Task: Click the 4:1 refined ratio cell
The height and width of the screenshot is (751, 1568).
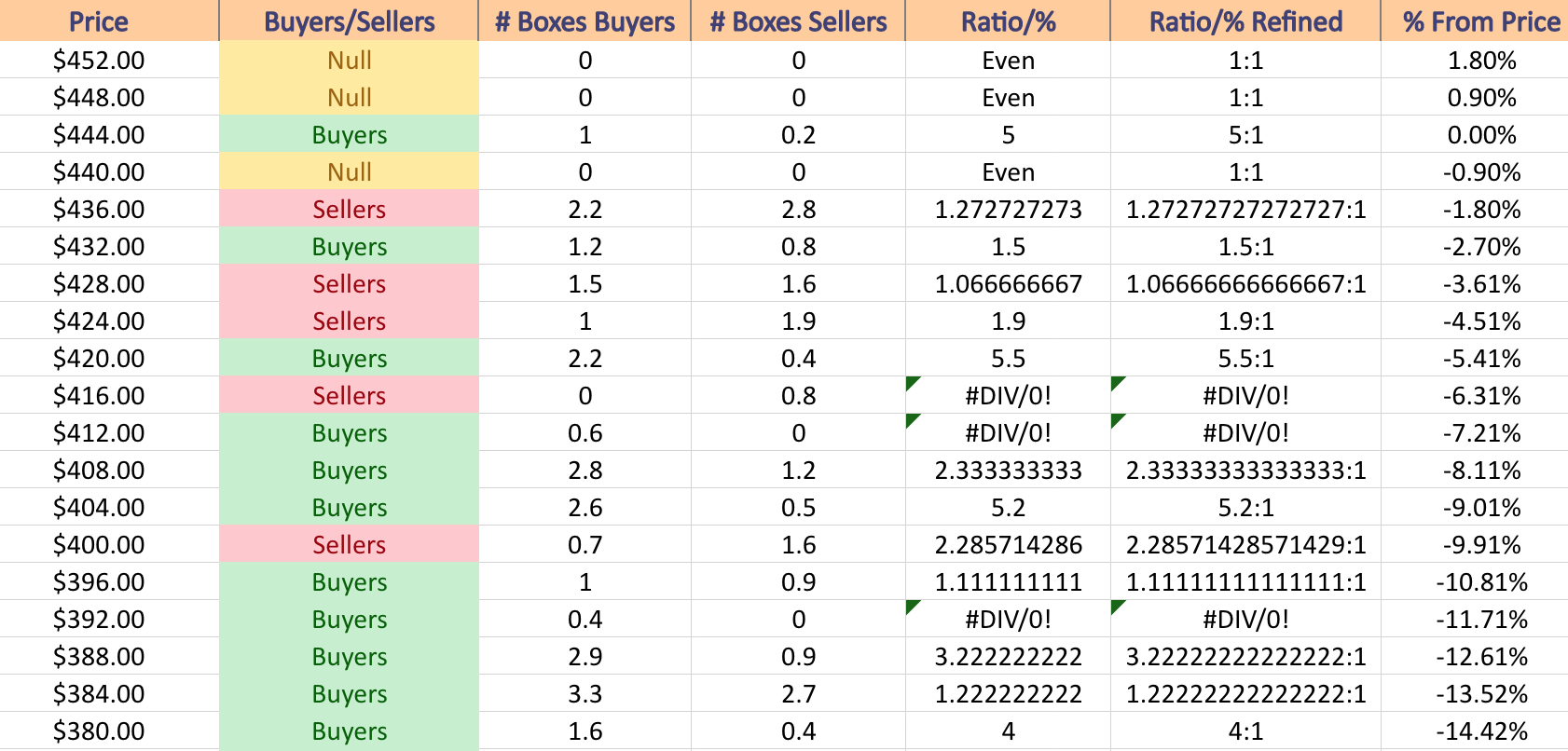Action: click(x=1245, y=731)
